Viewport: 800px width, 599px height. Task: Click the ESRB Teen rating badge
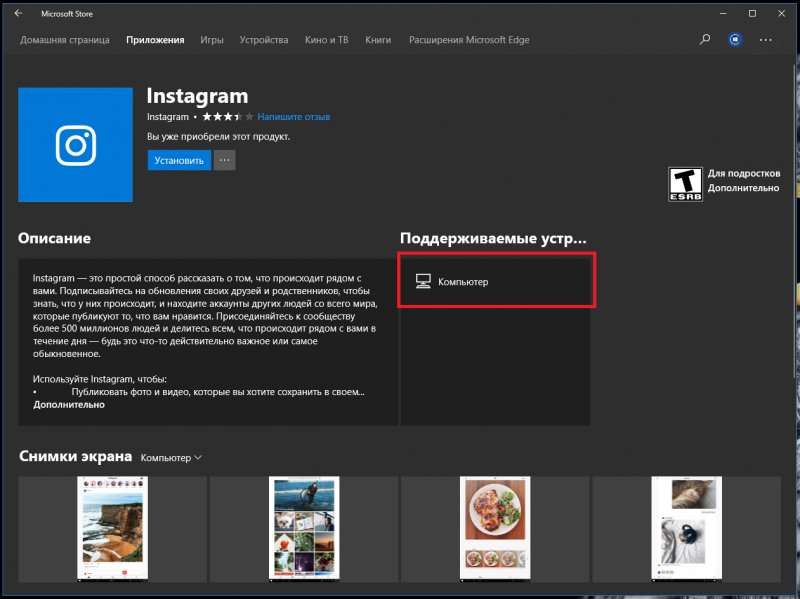[685, 184]
